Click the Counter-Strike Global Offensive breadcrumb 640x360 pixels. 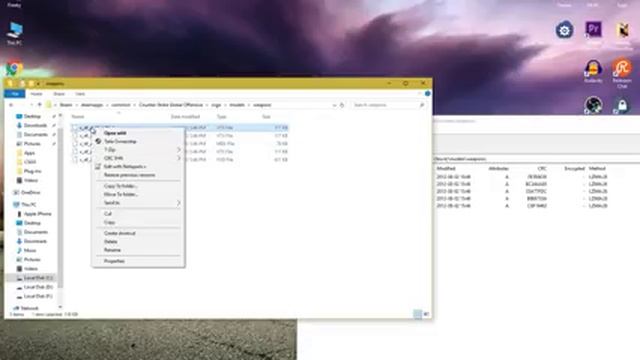coord(171,105)
